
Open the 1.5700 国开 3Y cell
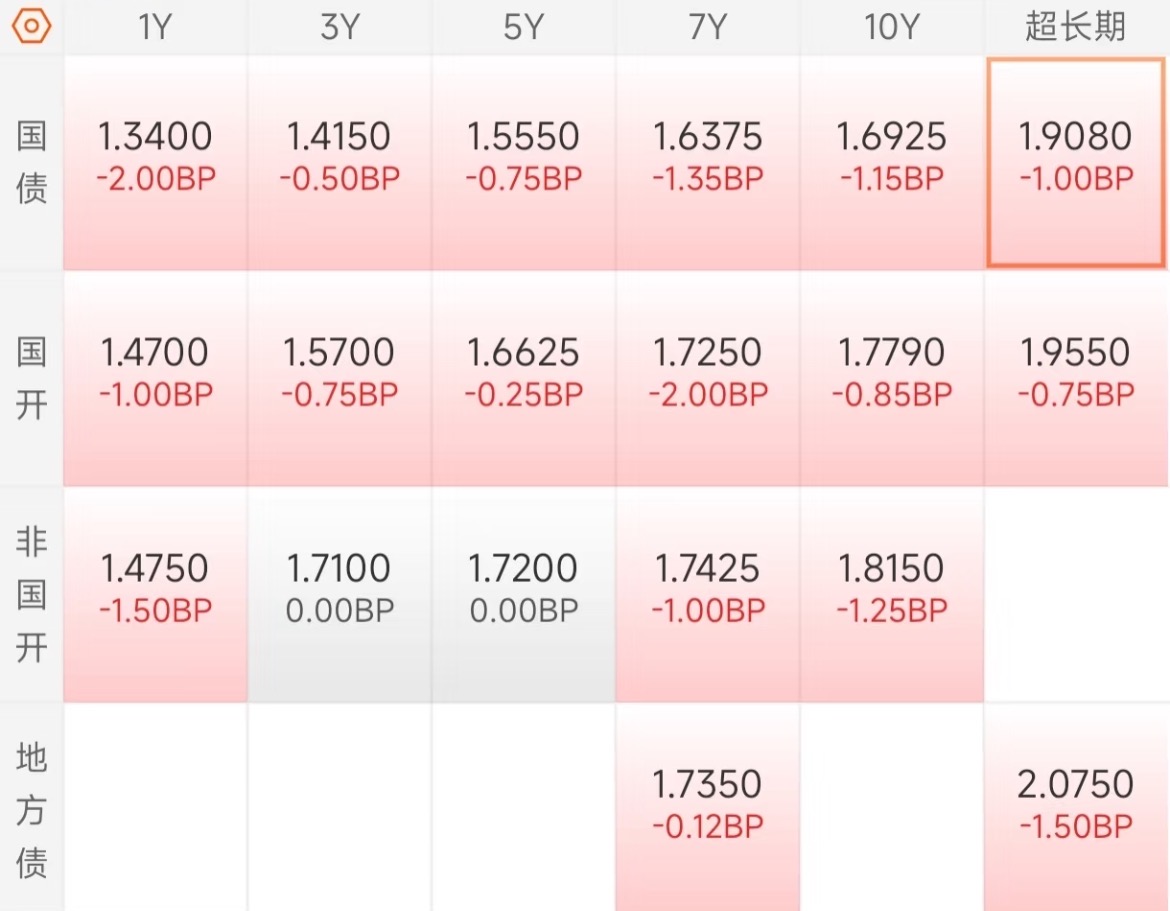(340, 379)
